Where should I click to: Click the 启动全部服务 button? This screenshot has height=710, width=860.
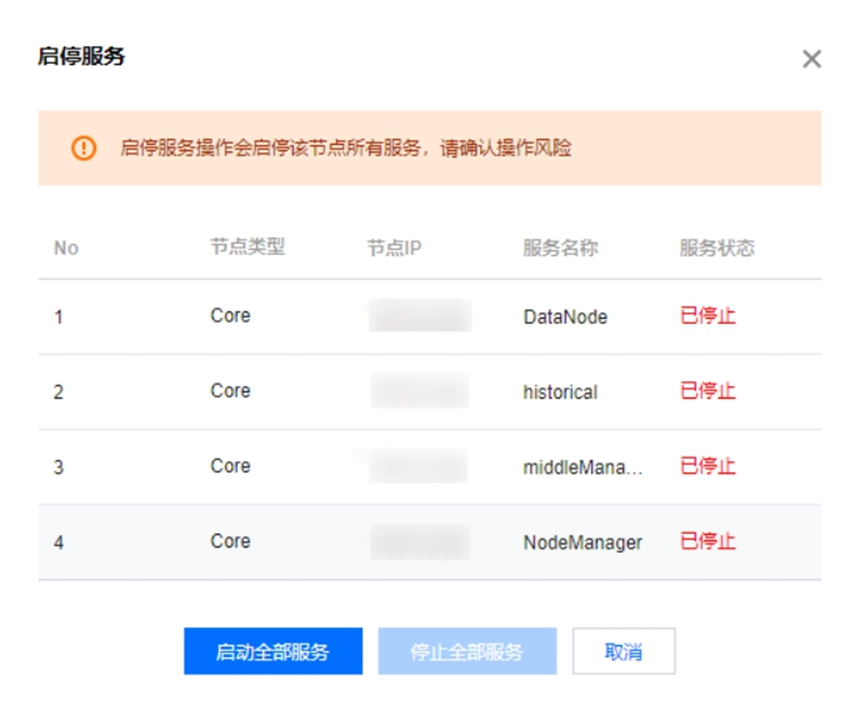(273, 652)
